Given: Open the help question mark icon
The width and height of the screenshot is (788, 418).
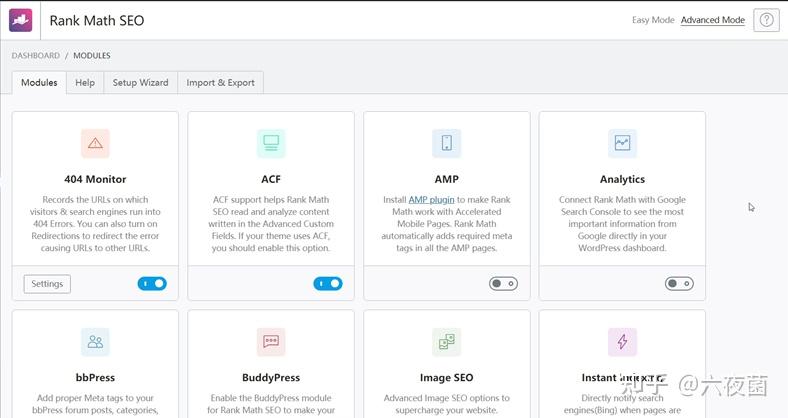Looking at the screenshot, I should [x=766, y=20].
